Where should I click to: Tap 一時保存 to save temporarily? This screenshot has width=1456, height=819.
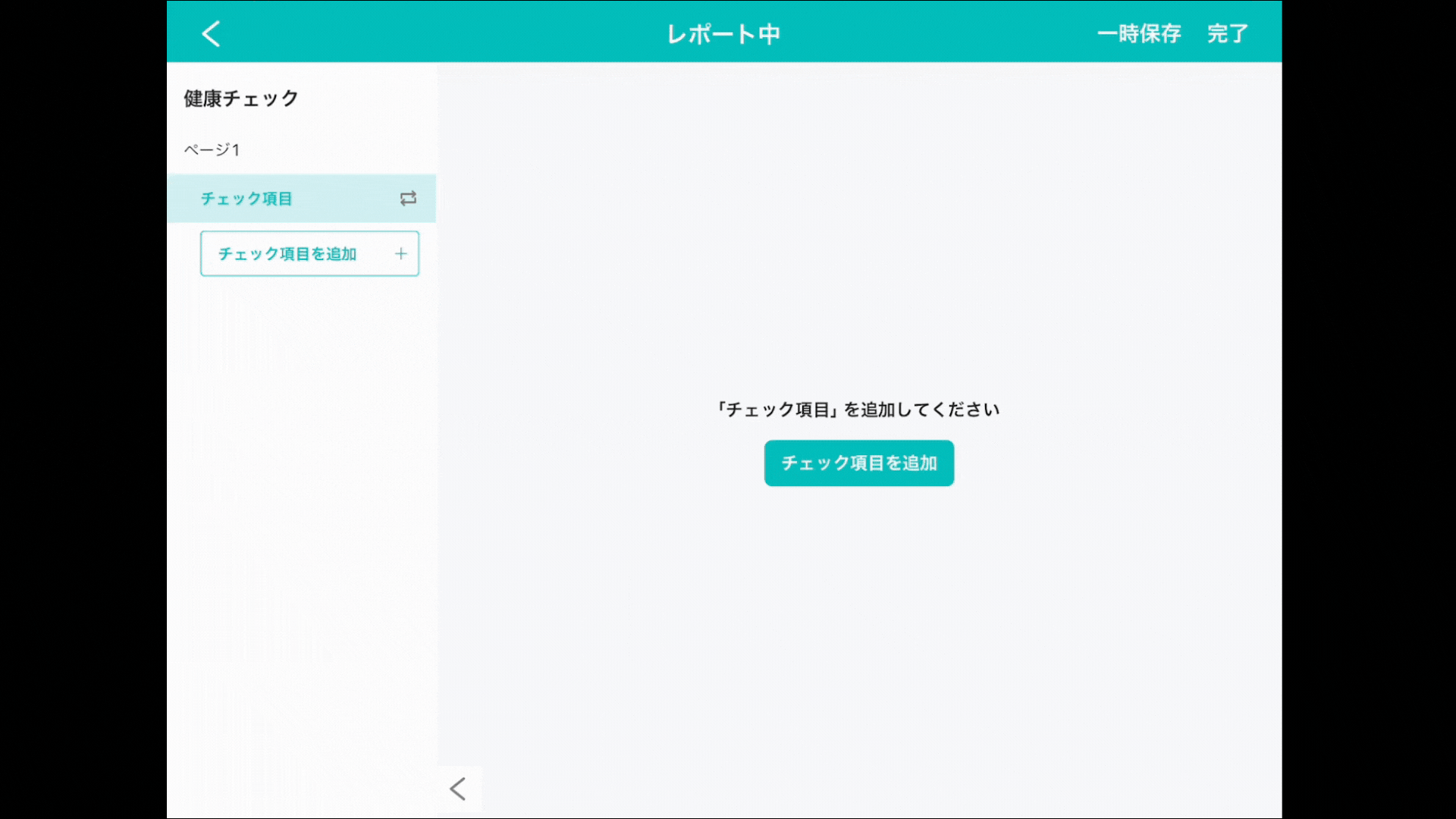(1138, 33)
